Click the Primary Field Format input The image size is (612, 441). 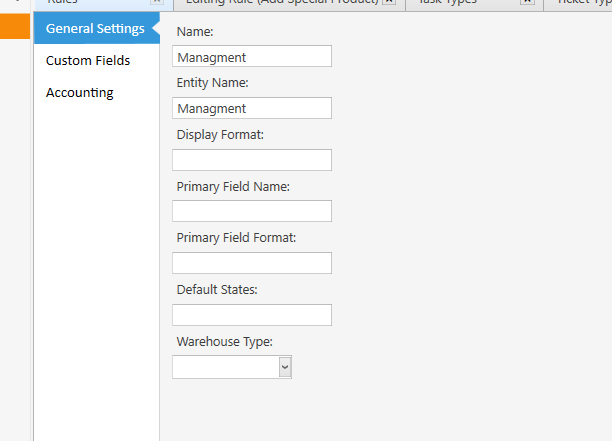(x=252, y=263)
